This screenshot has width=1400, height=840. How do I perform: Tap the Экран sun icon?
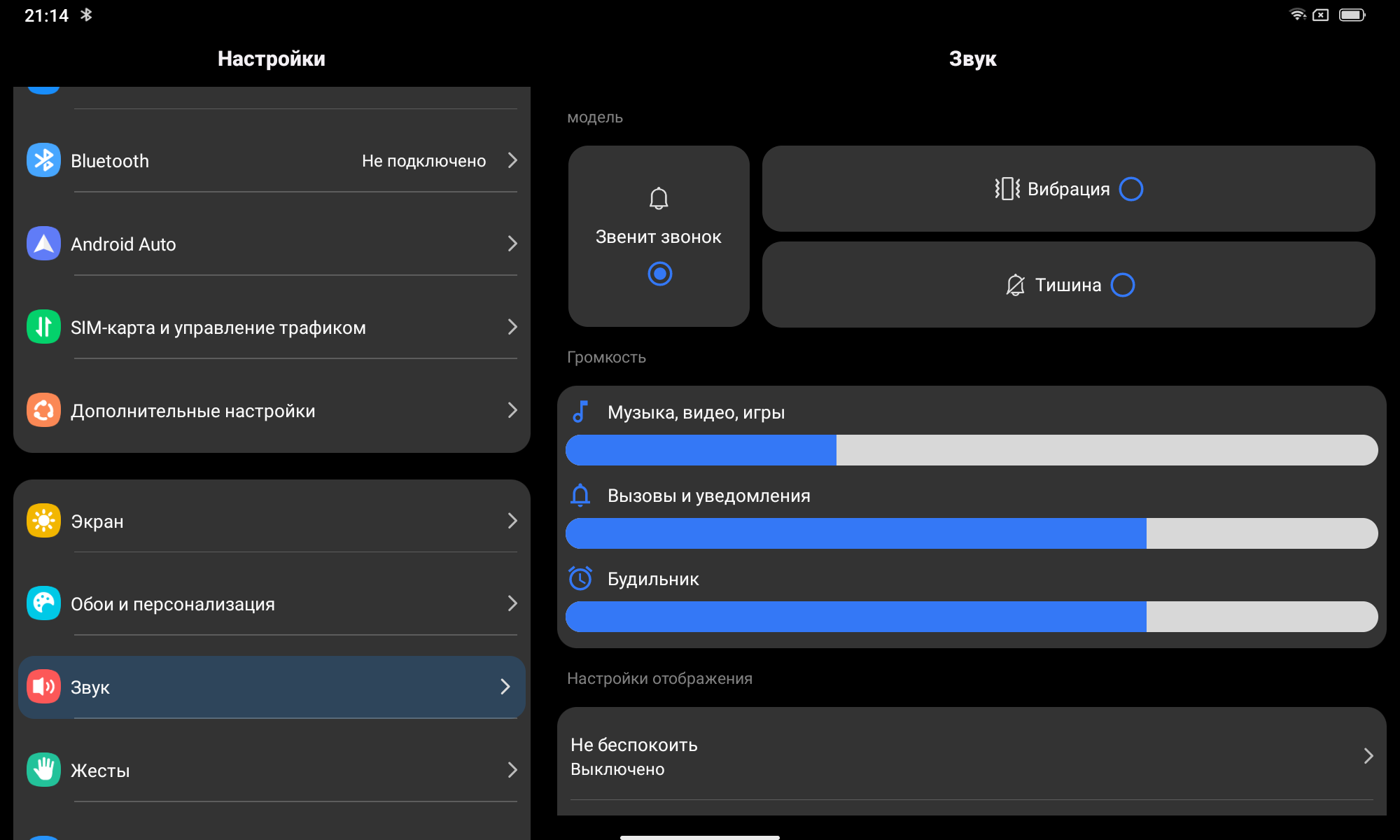click(x=43, y=521)
